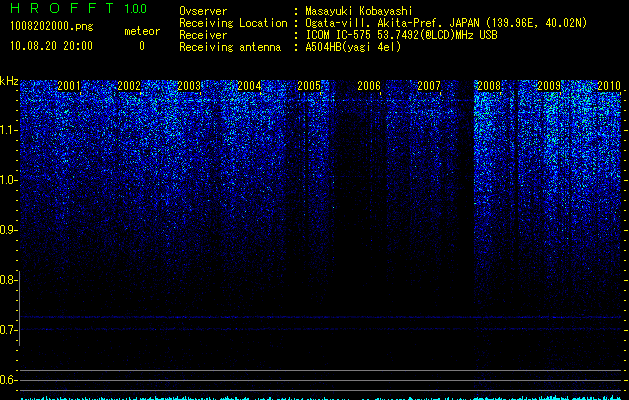The height and width of the screenshot is (400, 629).
Task: Click the Ovserver label
Action: [x=203, y=11]
